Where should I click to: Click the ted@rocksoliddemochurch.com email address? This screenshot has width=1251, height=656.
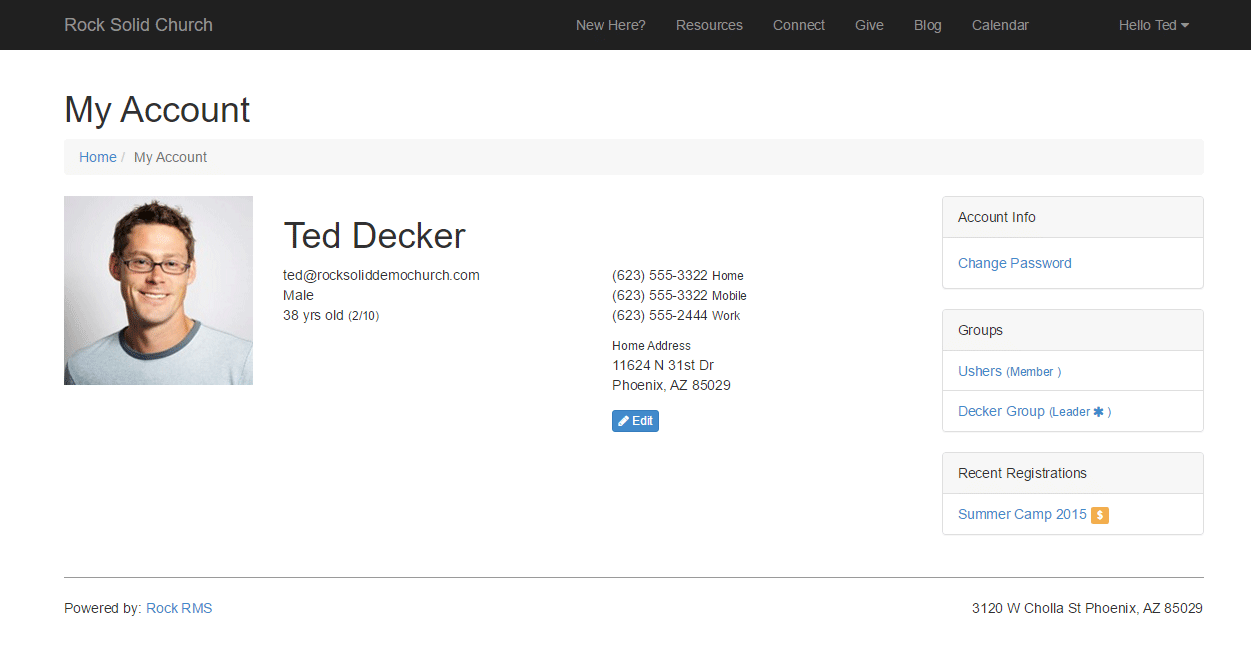point(381,275)
